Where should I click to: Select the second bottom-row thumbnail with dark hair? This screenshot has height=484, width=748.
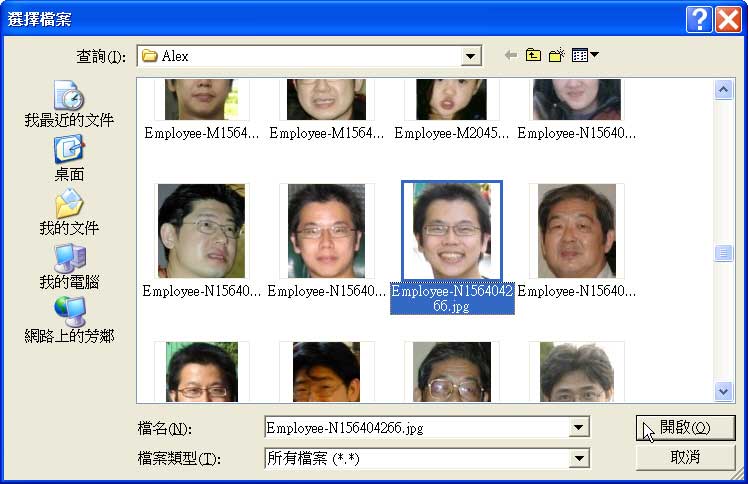click(x=327, y=371)
